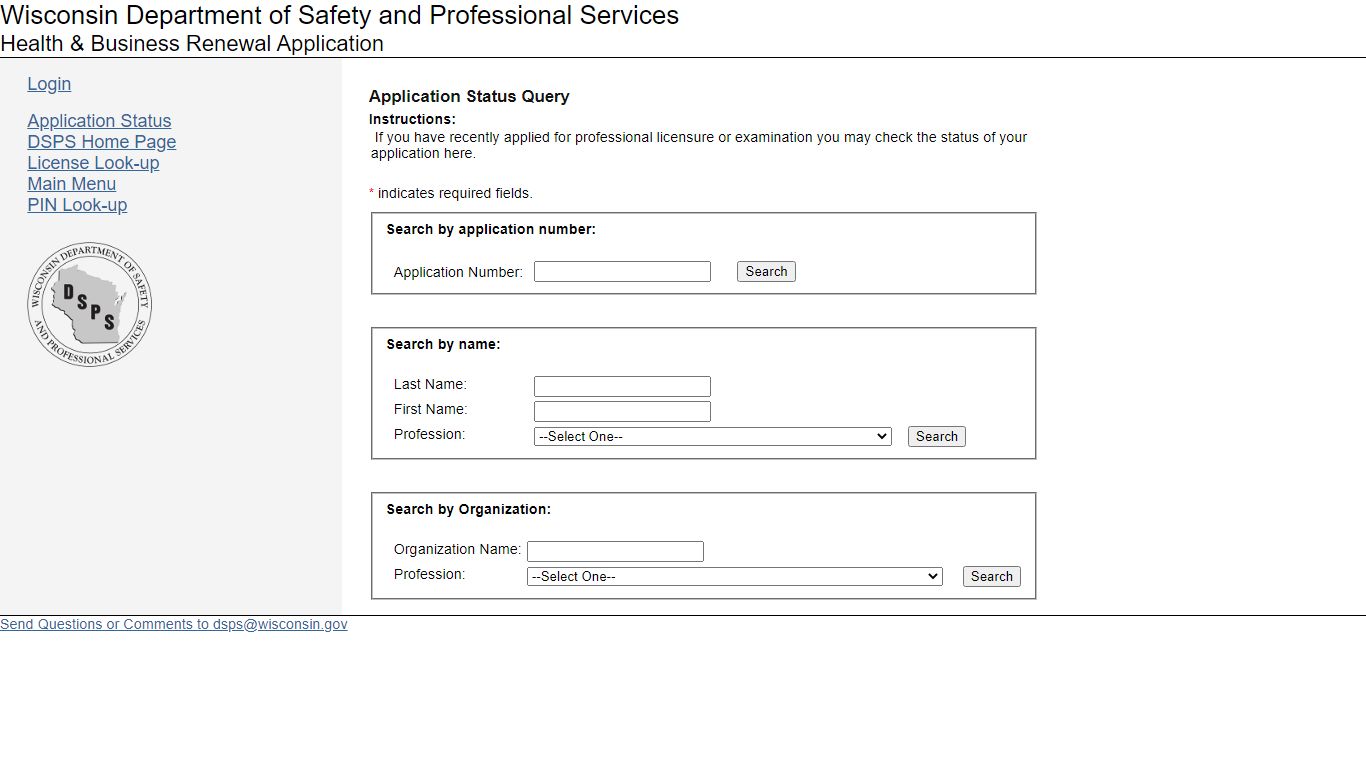
Task: Click the 'Application Number:' label
Action: [x=458, y=272]
